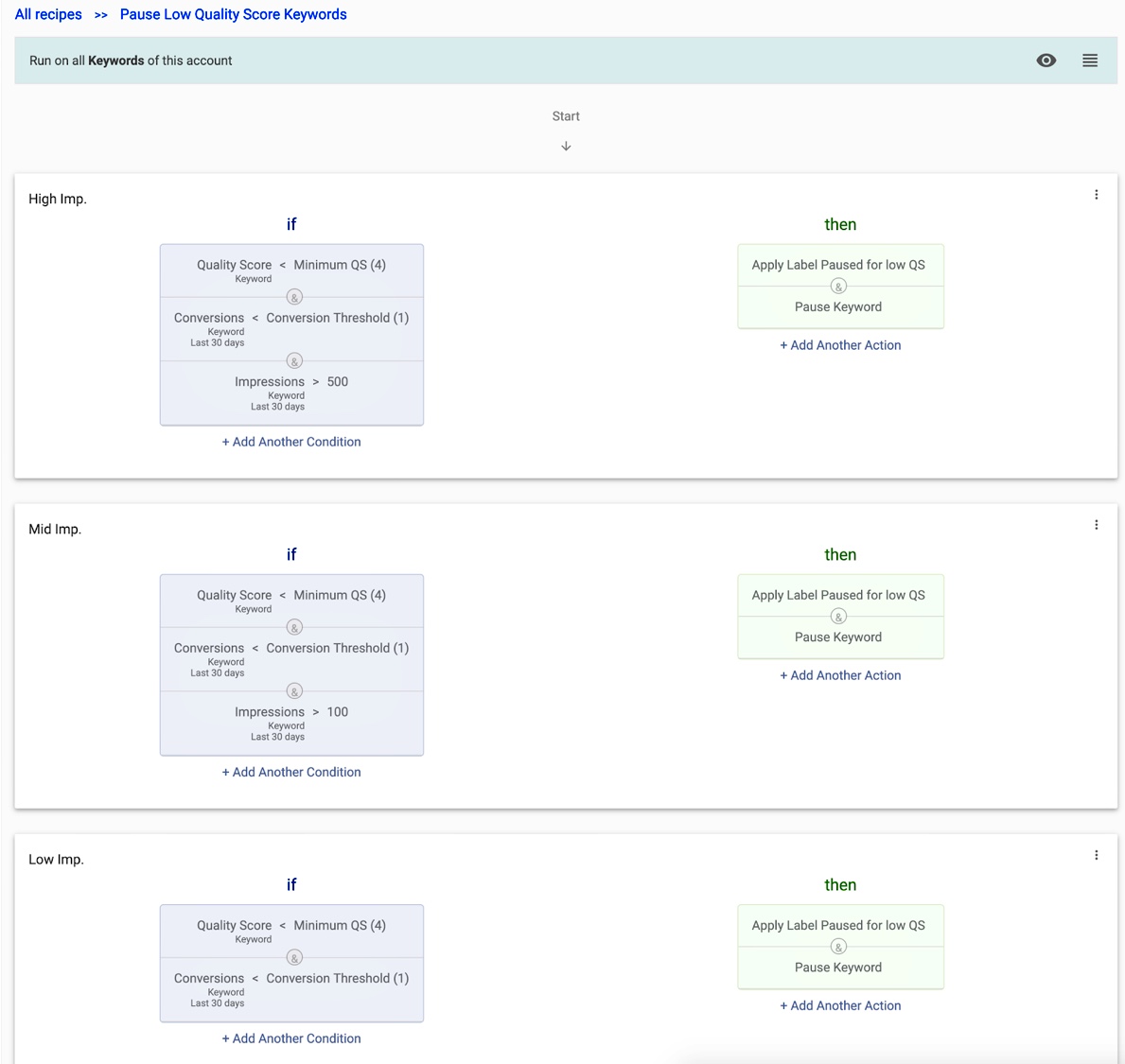The height and width of the screenshot is (1064, 1125).
Task: Click ampersand between High Imp. actions
Action: point(838,287)
